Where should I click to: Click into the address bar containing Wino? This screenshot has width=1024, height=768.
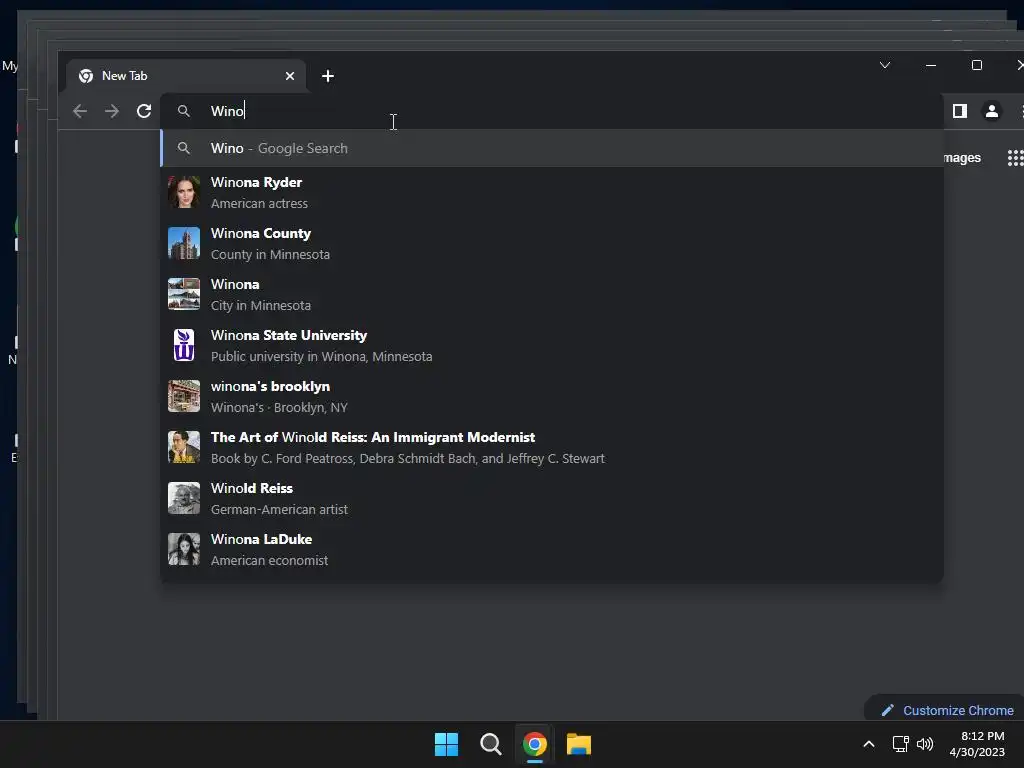pos(552,111)
